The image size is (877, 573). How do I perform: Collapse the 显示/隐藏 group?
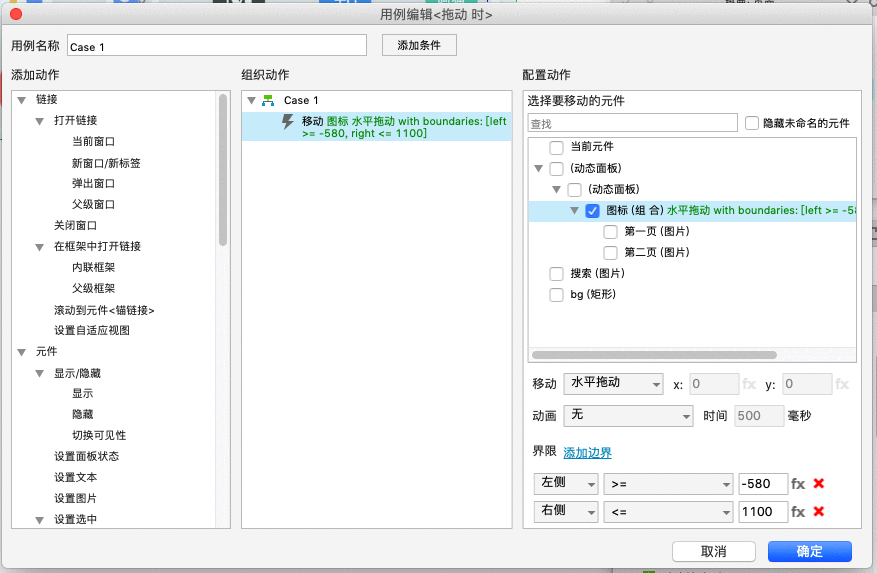tap(40, 373)
